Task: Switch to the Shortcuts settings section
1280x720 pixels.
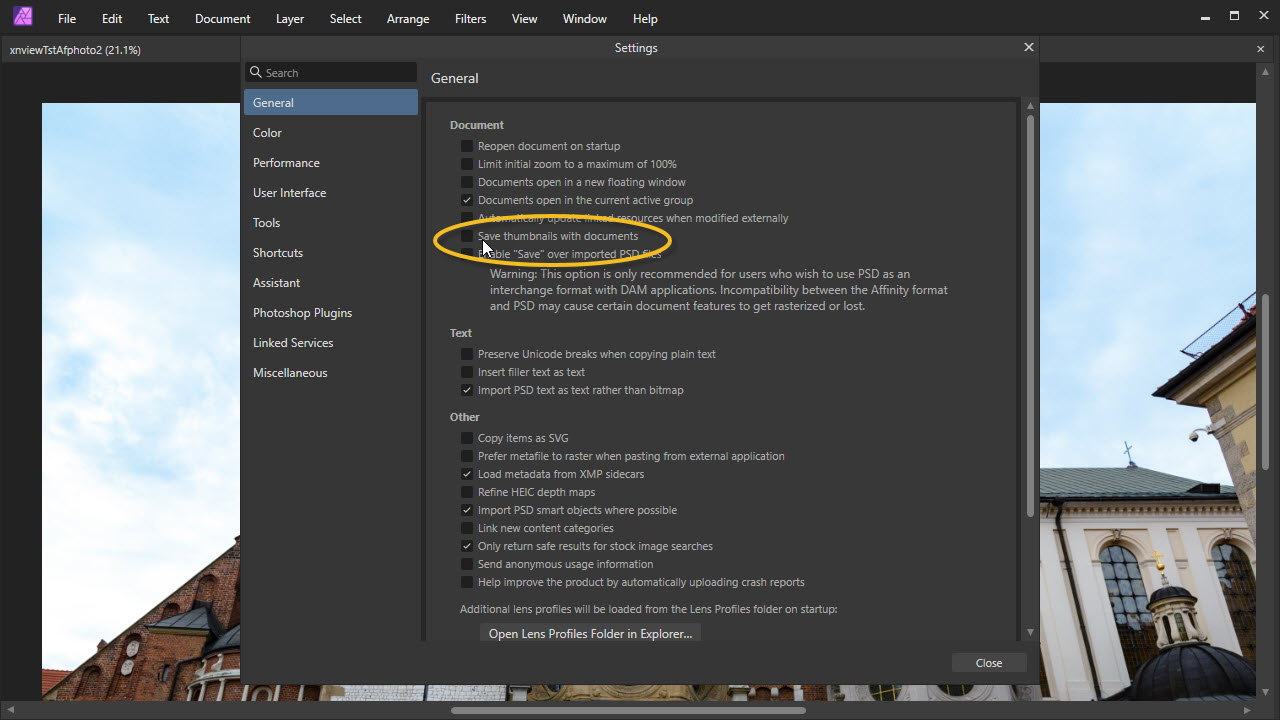Action: coord(278,253)
